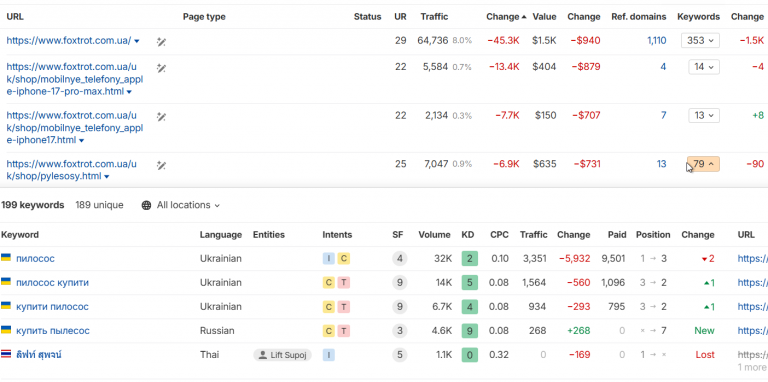Click the −45.3K traffic change value
768x382 pixels.
point(503,41)
